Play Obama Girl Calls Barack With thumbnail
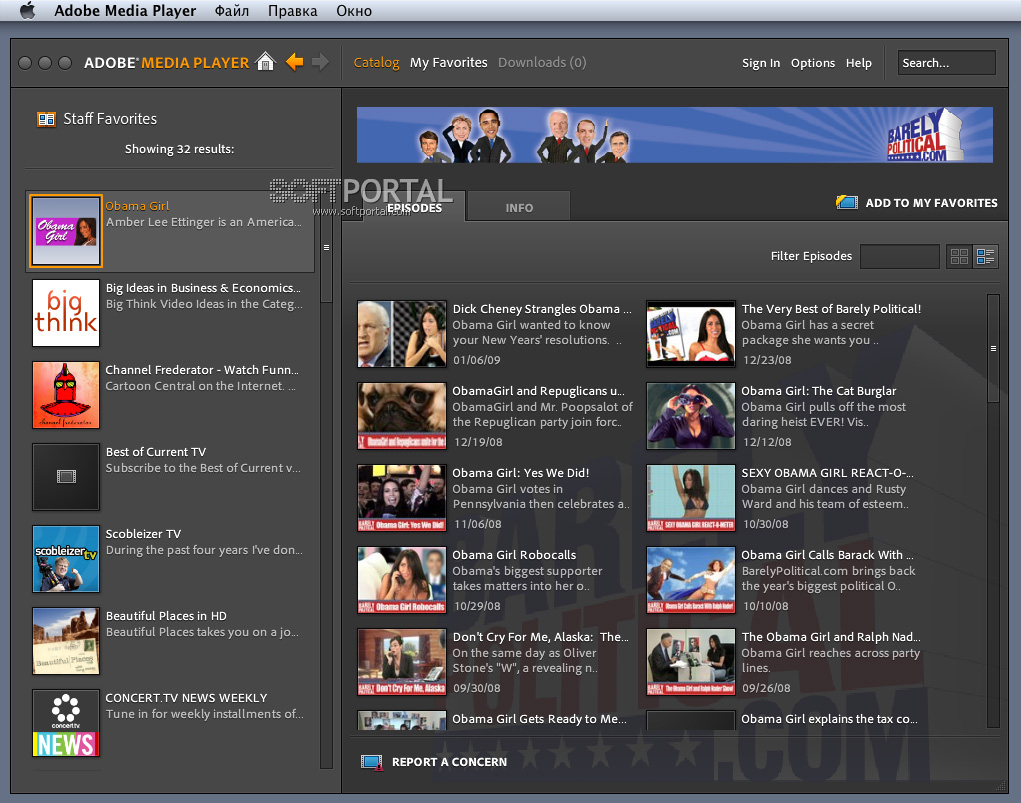The height and width of the screenshot is (803, 1021). [x=691, y=580]
